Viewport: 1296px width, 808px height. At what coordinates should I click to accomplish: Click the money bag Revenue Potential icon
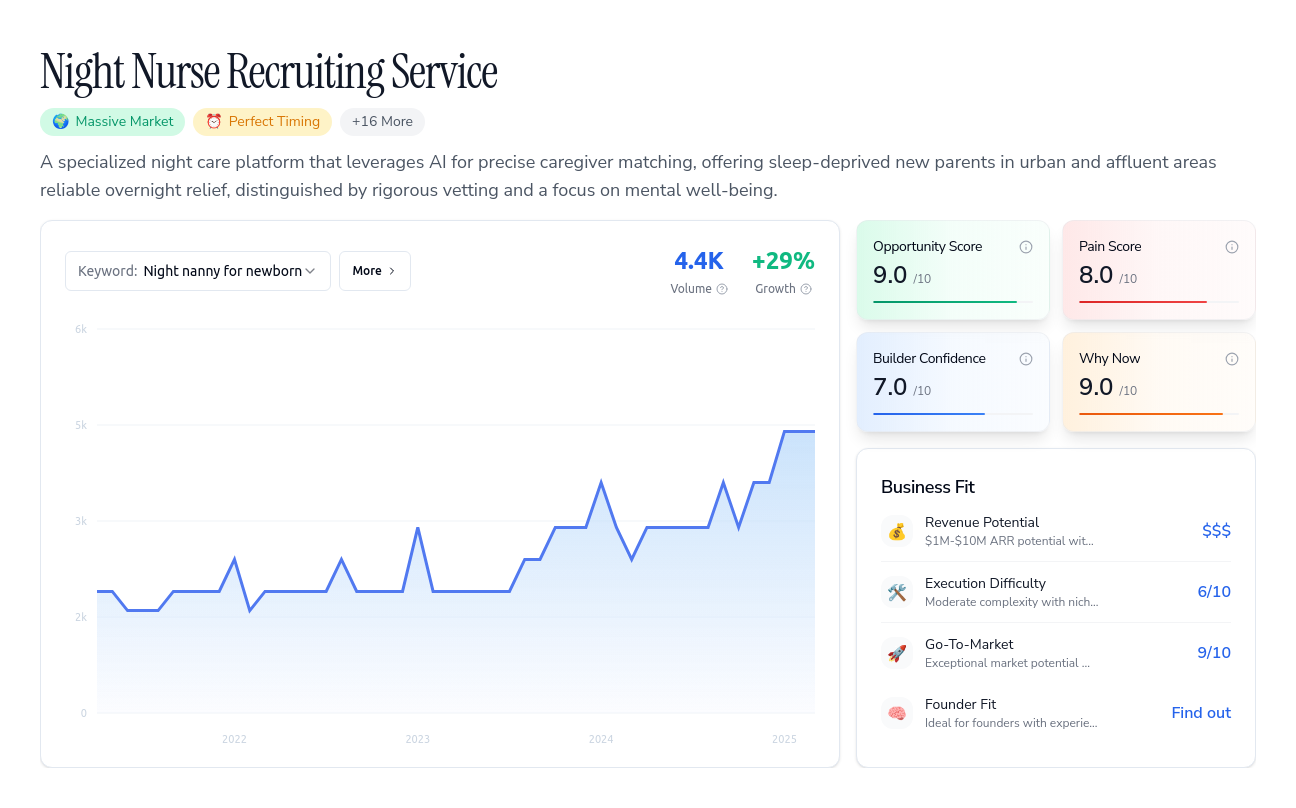pos(897,531)
